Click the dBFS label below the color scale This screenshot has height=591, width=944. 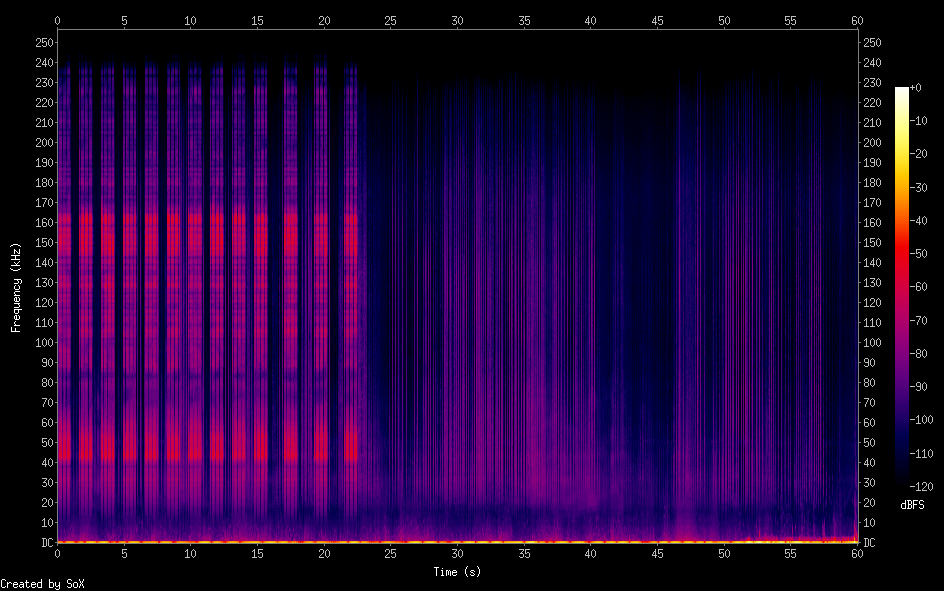912,505
